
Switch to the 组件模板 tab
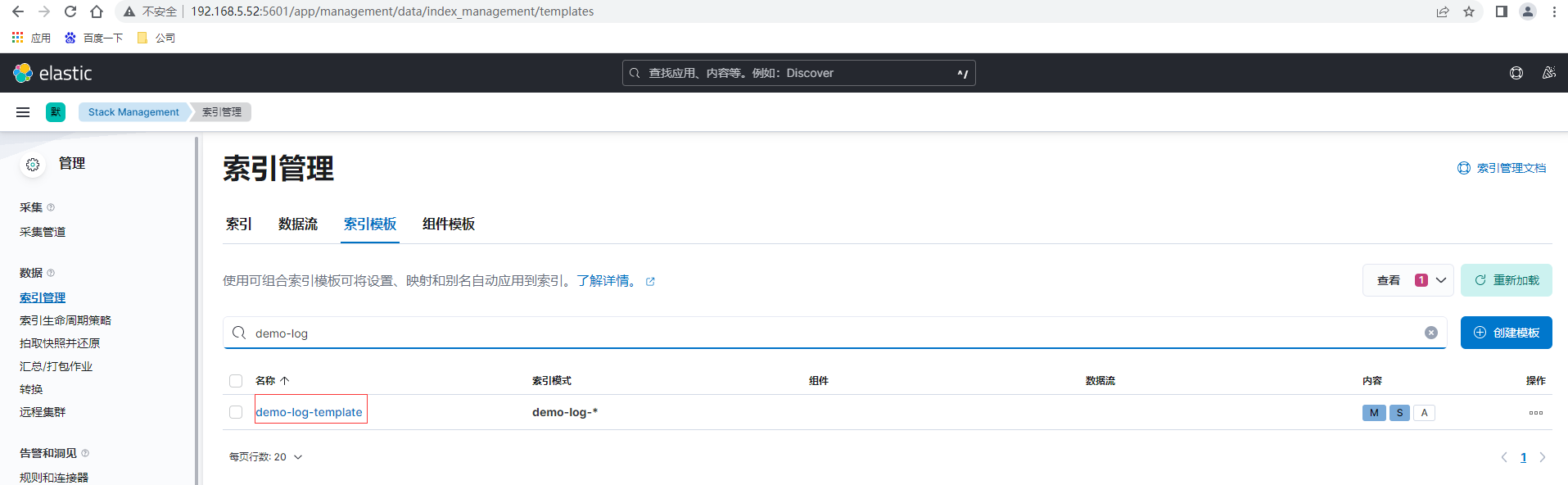[x=449, y=224]
